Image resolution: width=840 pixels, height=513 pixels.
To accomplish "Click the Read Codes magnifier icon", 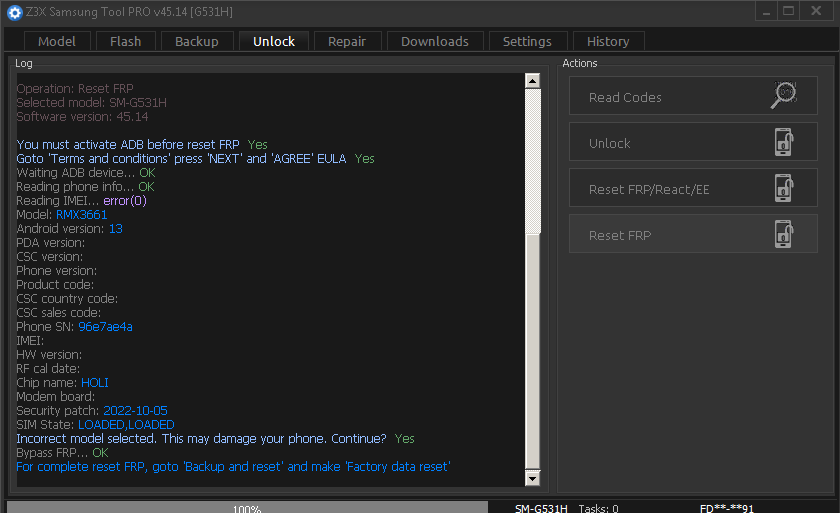I will (x=784, y=95).
